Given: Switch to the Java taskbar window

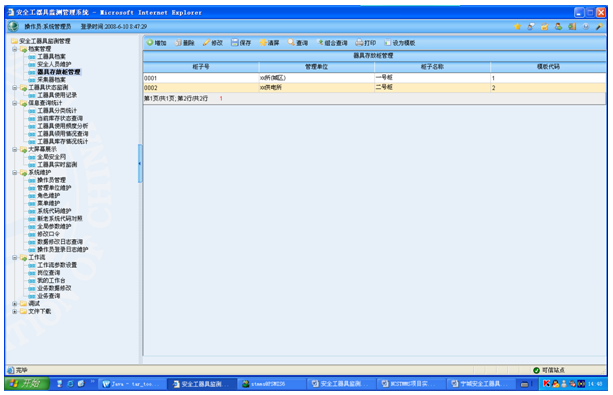Looking at the screenshot, I should tap(131, 384).
